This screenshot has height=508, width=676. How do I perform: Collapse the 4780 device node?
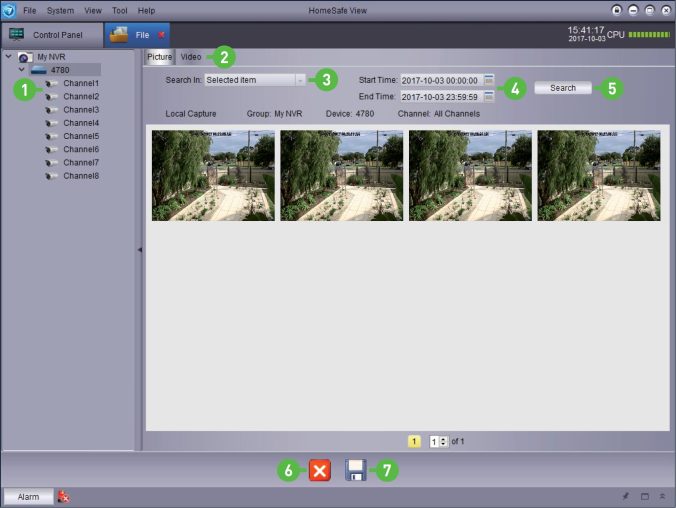click(x=21, y=70)
